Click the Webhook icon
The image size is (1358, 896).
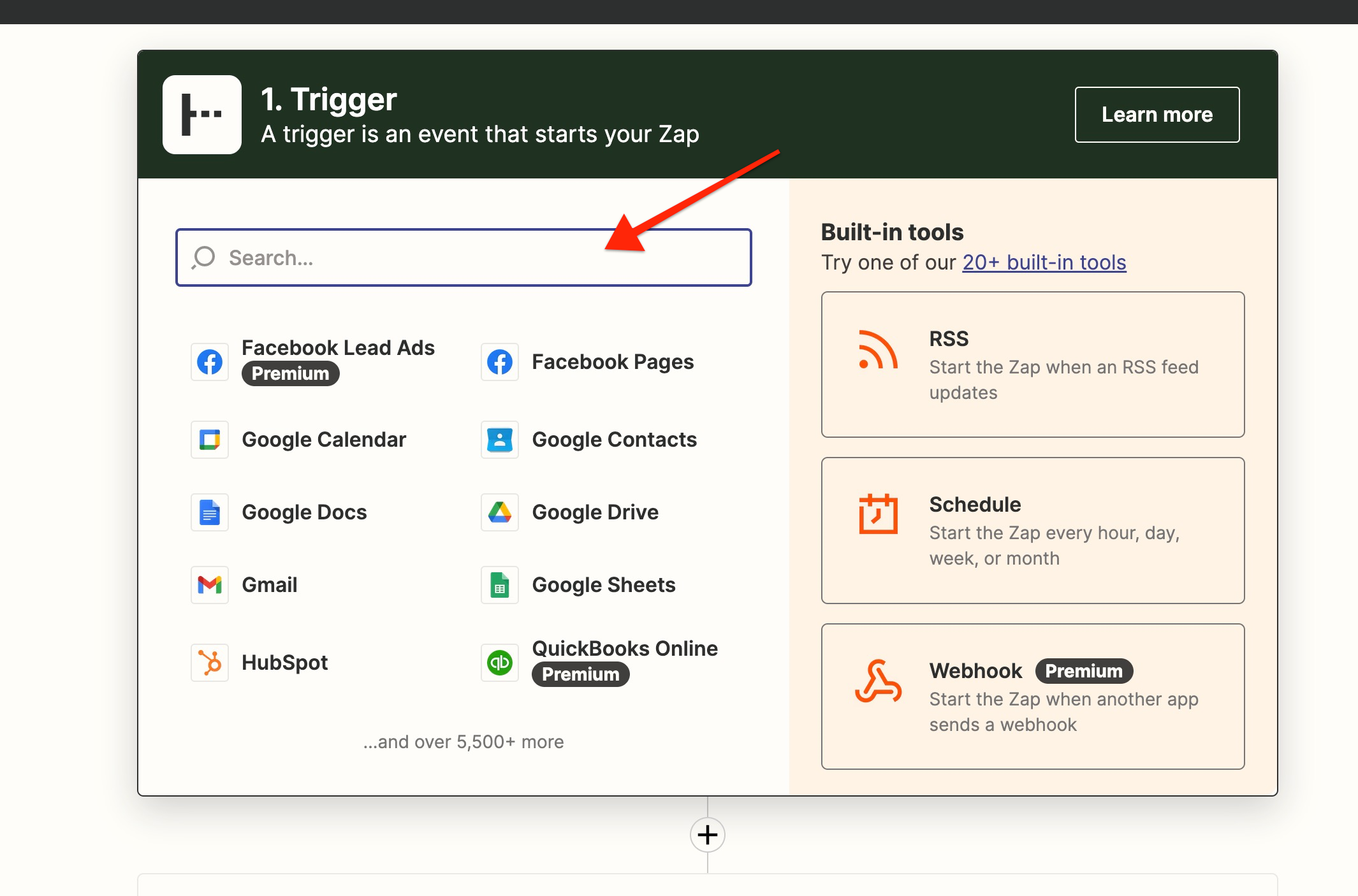point(878,681)
